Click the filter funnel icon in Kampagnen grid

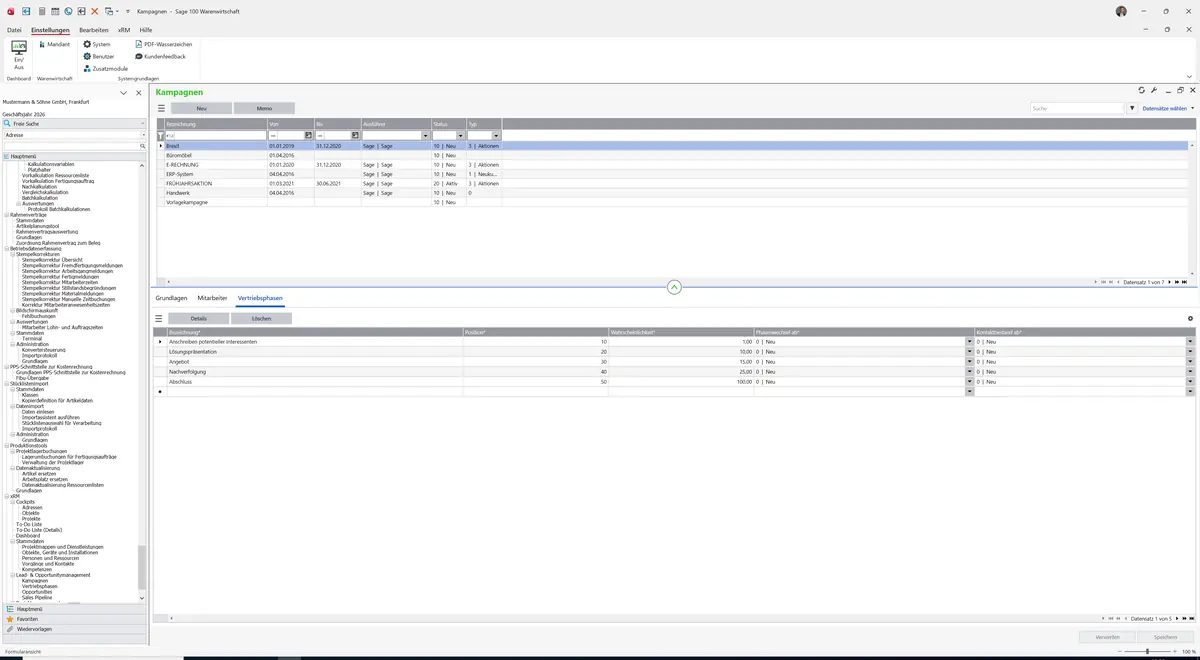tap(161, 135)
